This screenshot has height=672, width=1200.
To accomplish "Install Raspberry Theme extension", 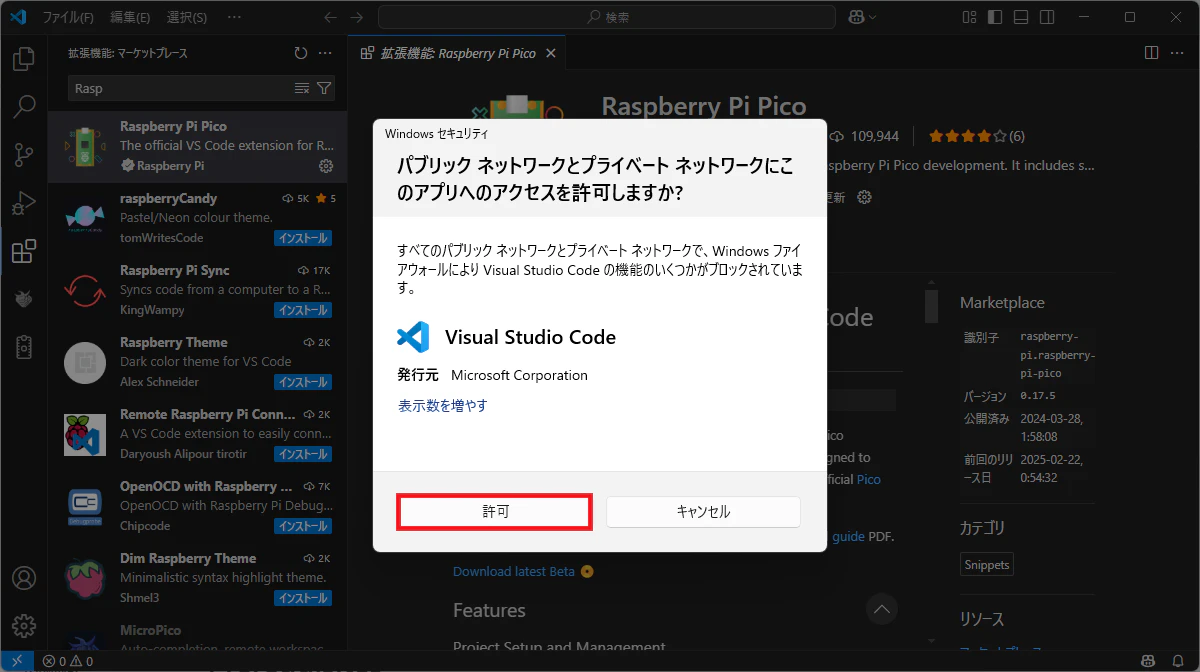I will 303,382.
